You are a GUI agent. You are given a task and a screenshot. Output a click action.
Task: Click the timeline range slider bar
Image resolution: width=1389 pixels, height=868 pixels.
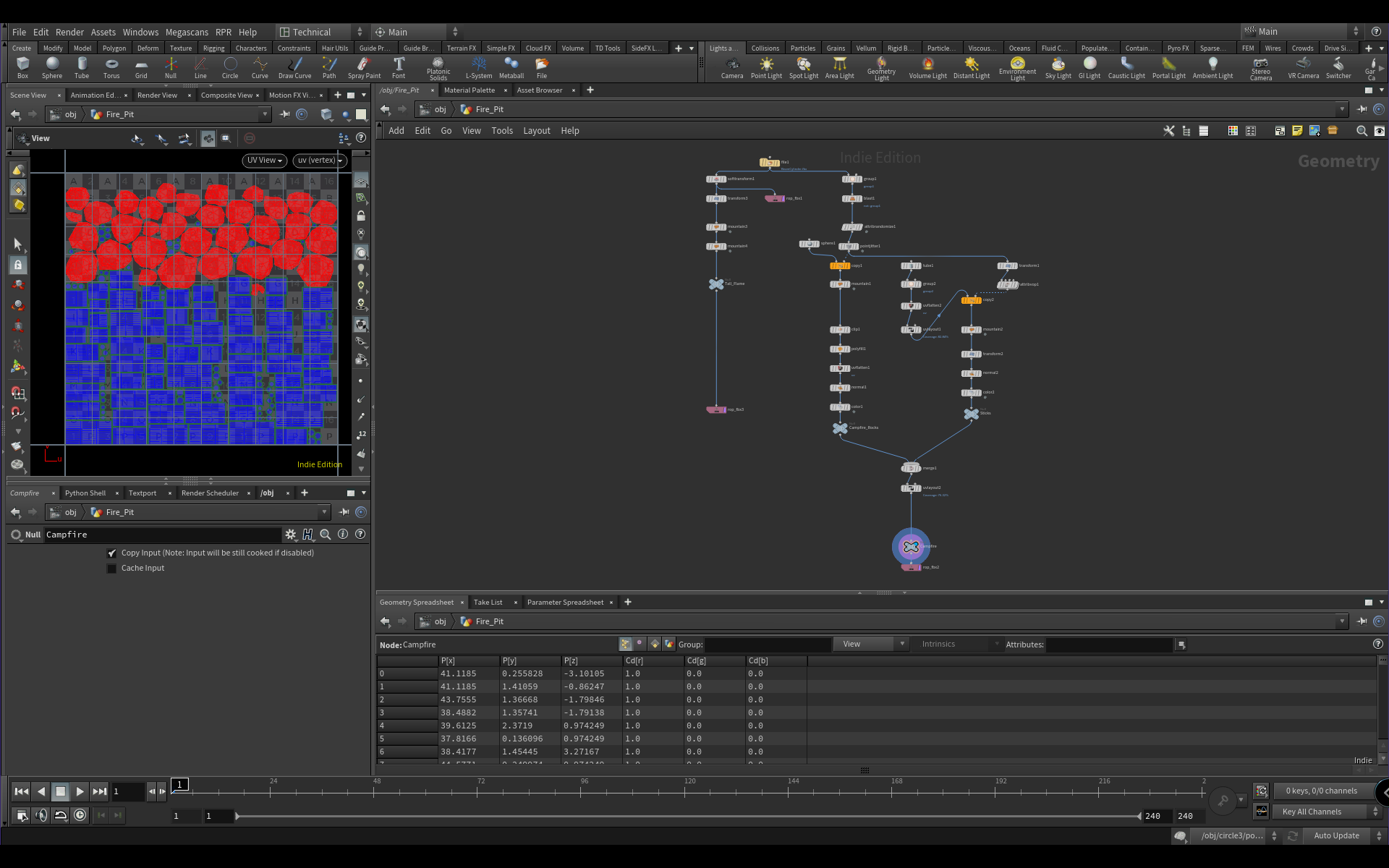687,816
